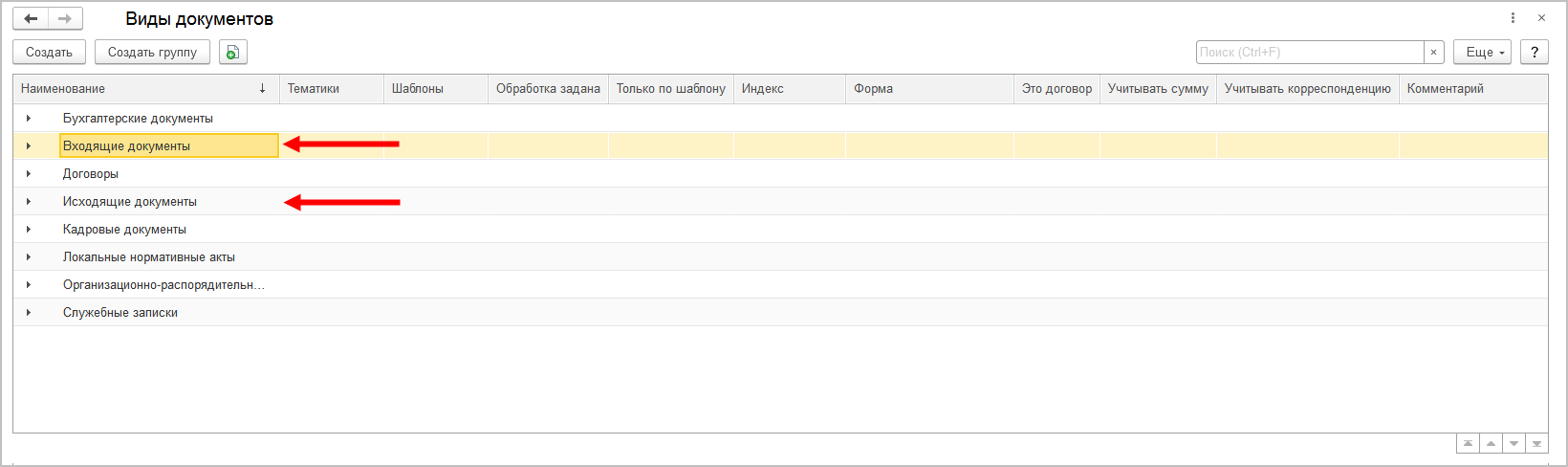The height and width of the screenshot is (467, 1568).
Task: Click the green create-by-copy document icon
Action: point(232,53)
